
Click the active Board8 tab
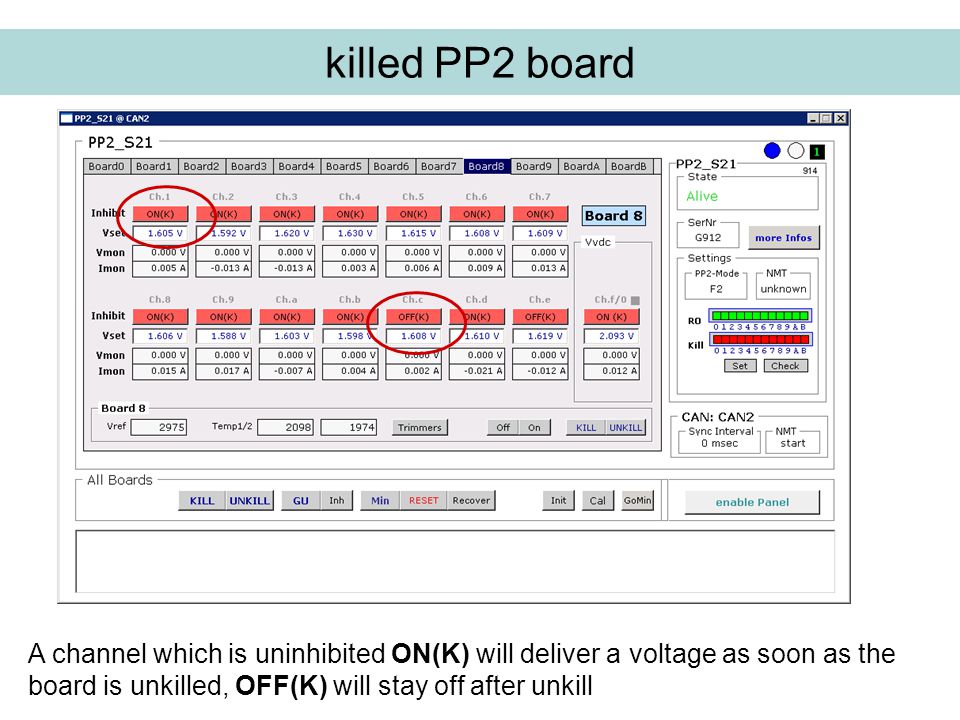click(x=486, y=167)
